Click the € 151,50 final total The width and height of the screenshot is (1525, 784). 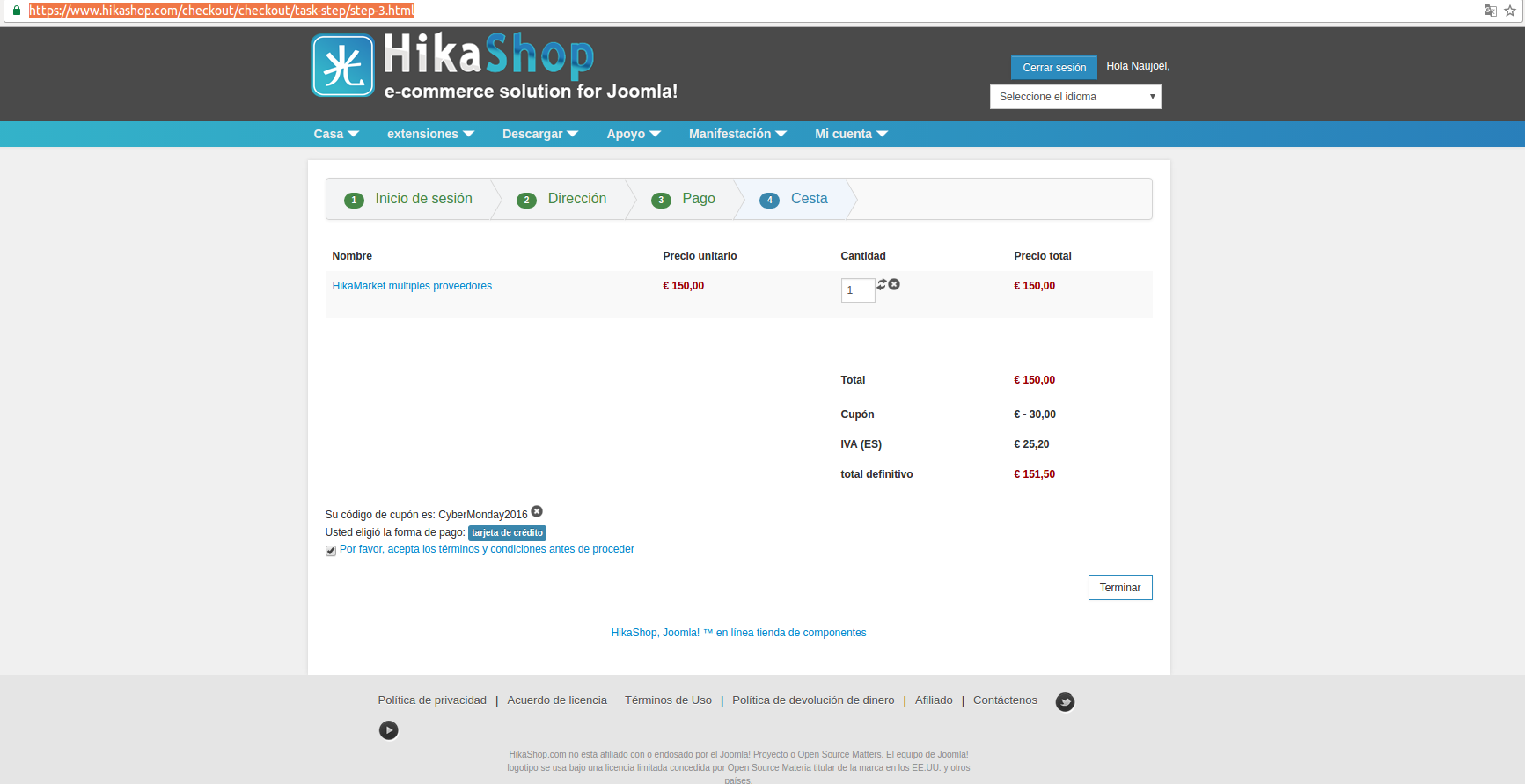(x=1034, y=474)
